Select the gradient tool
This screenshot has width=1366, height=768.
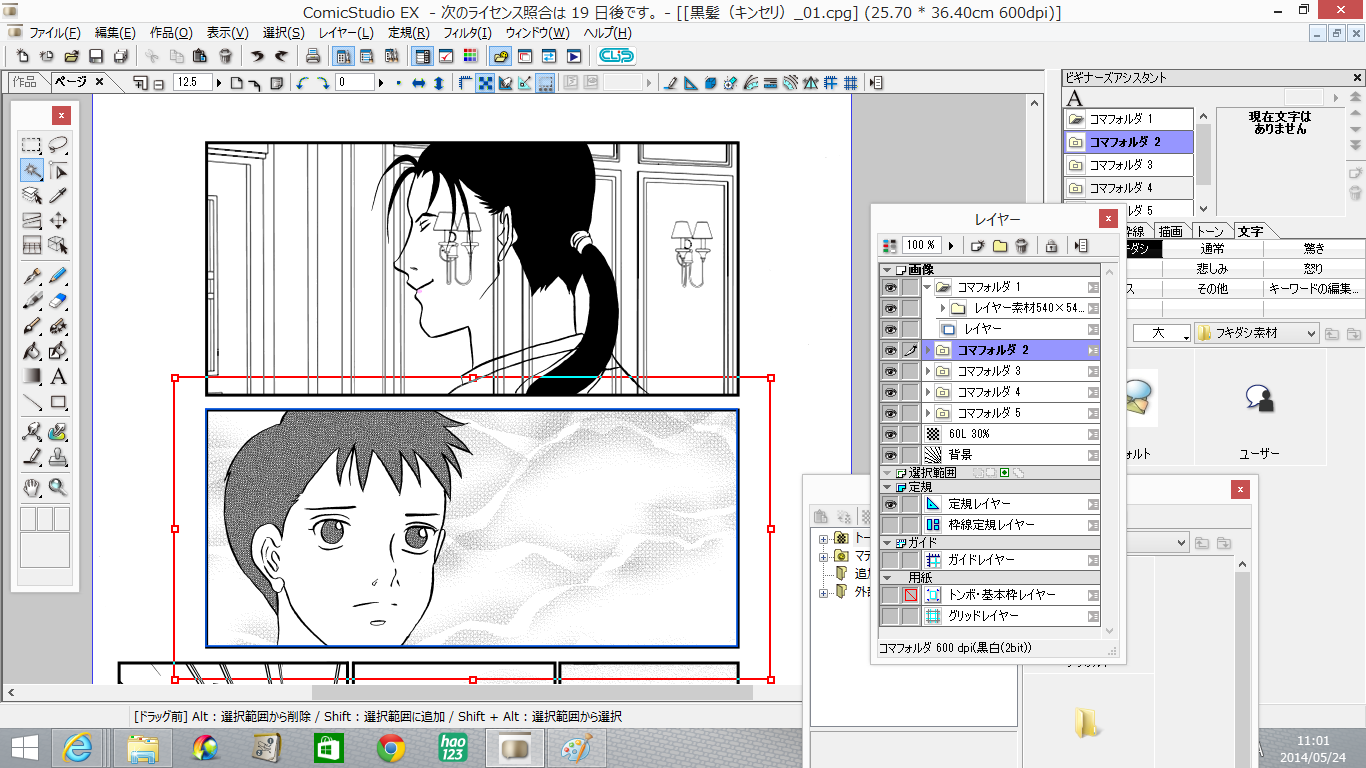[x=32, y=377]
